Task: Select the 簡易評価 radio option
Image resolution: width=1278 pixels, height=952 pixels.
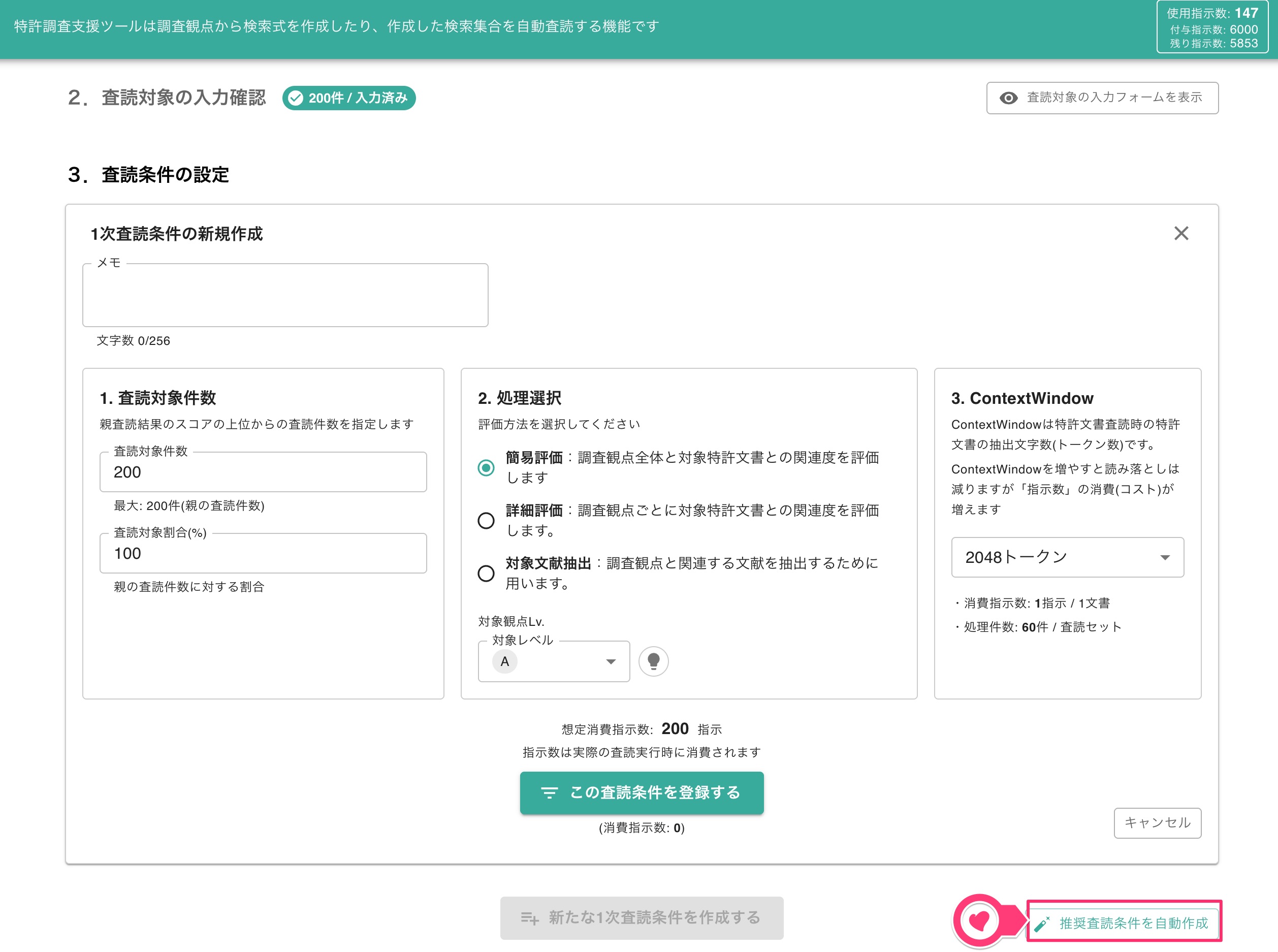Action: tap(486, 467)
